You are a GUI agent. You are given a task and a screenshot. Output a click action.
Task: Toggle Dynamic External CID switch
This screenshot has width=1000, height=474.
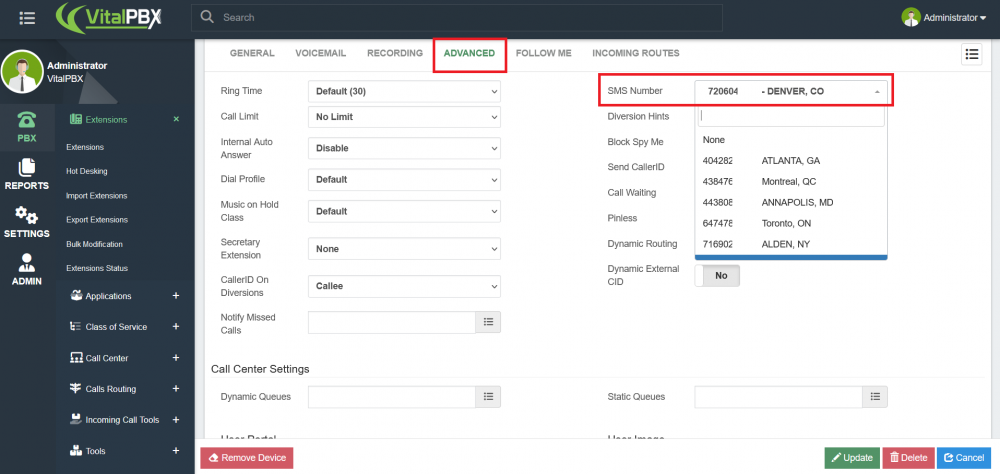tap(717, 276)
